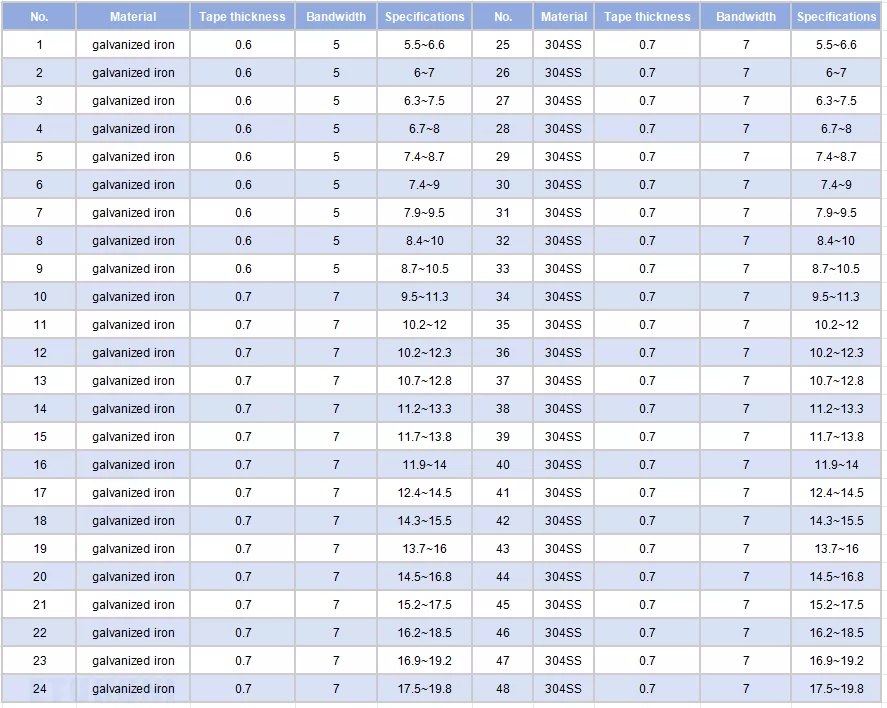
Task: Click the 7.4~9 specification in row 6
Action: tap(424, 185)
